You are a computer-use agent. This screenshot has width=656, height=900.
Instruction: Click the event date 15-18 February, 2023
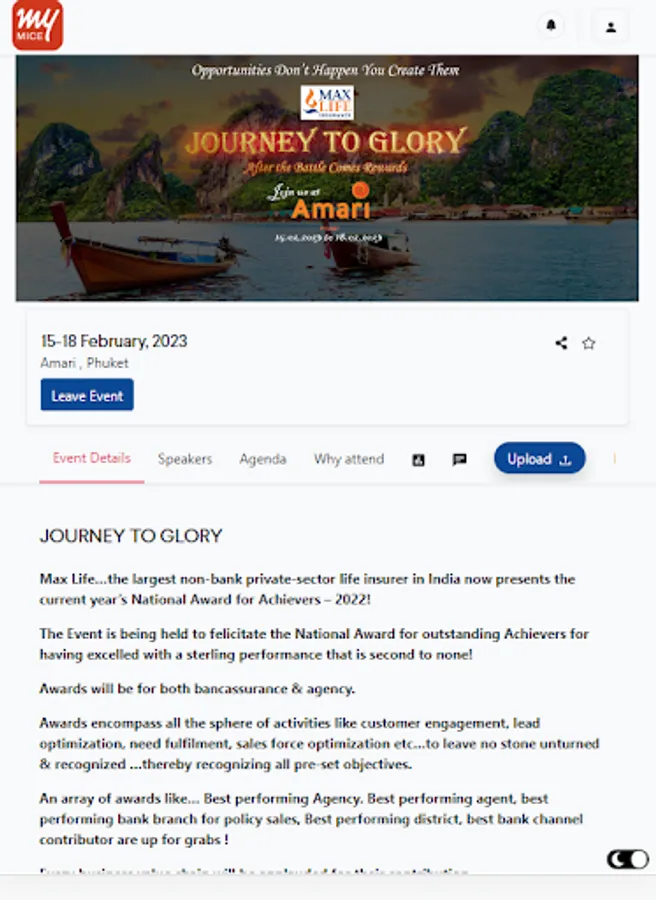[114, 341]
